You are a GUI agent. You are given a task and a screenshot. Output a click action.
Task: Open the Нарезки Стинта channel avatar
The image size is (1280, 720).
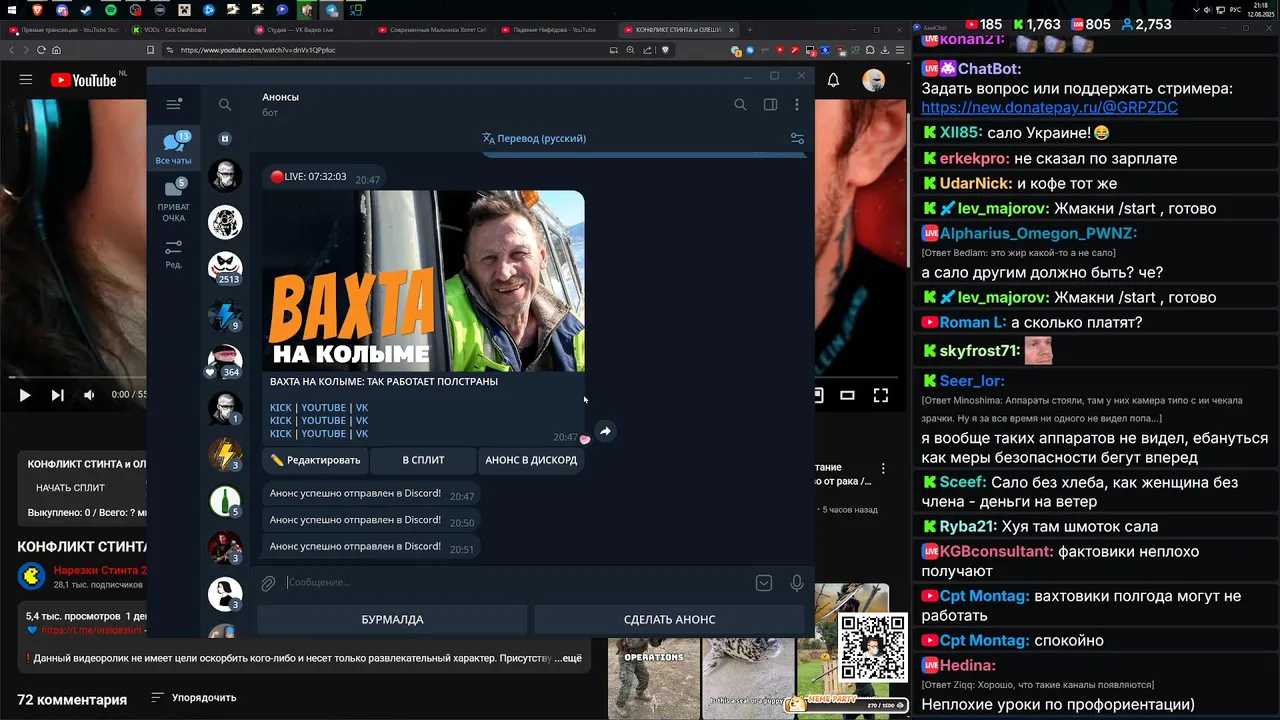pyautogui.click(x=31, y=576)
